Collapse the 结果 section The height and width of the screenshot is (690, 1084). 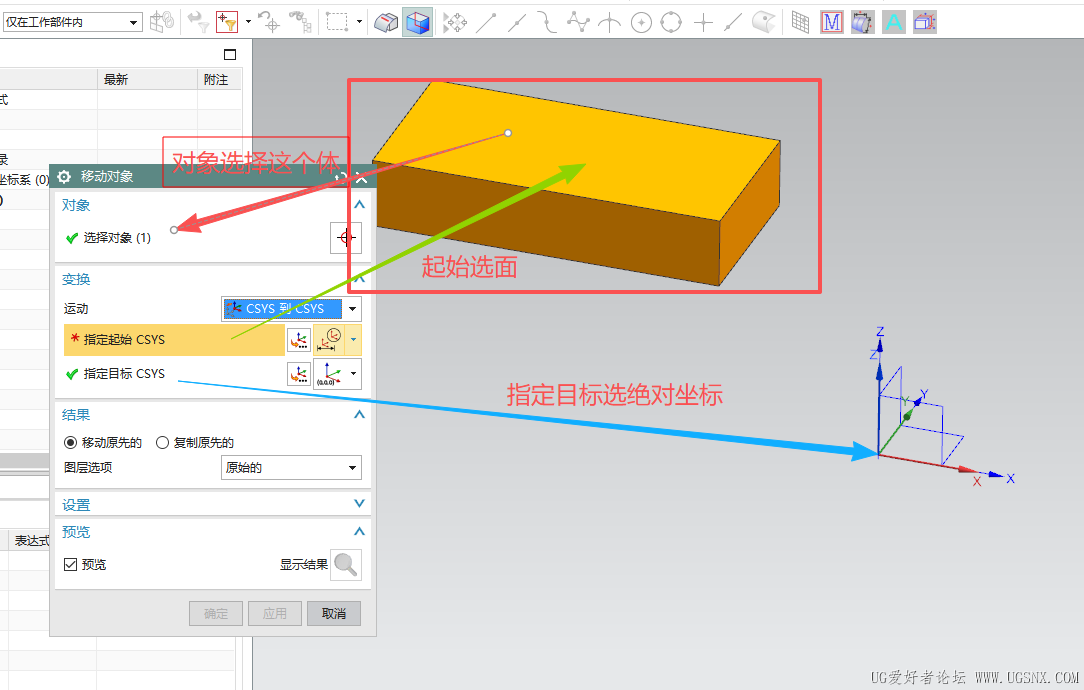point(359,414)
